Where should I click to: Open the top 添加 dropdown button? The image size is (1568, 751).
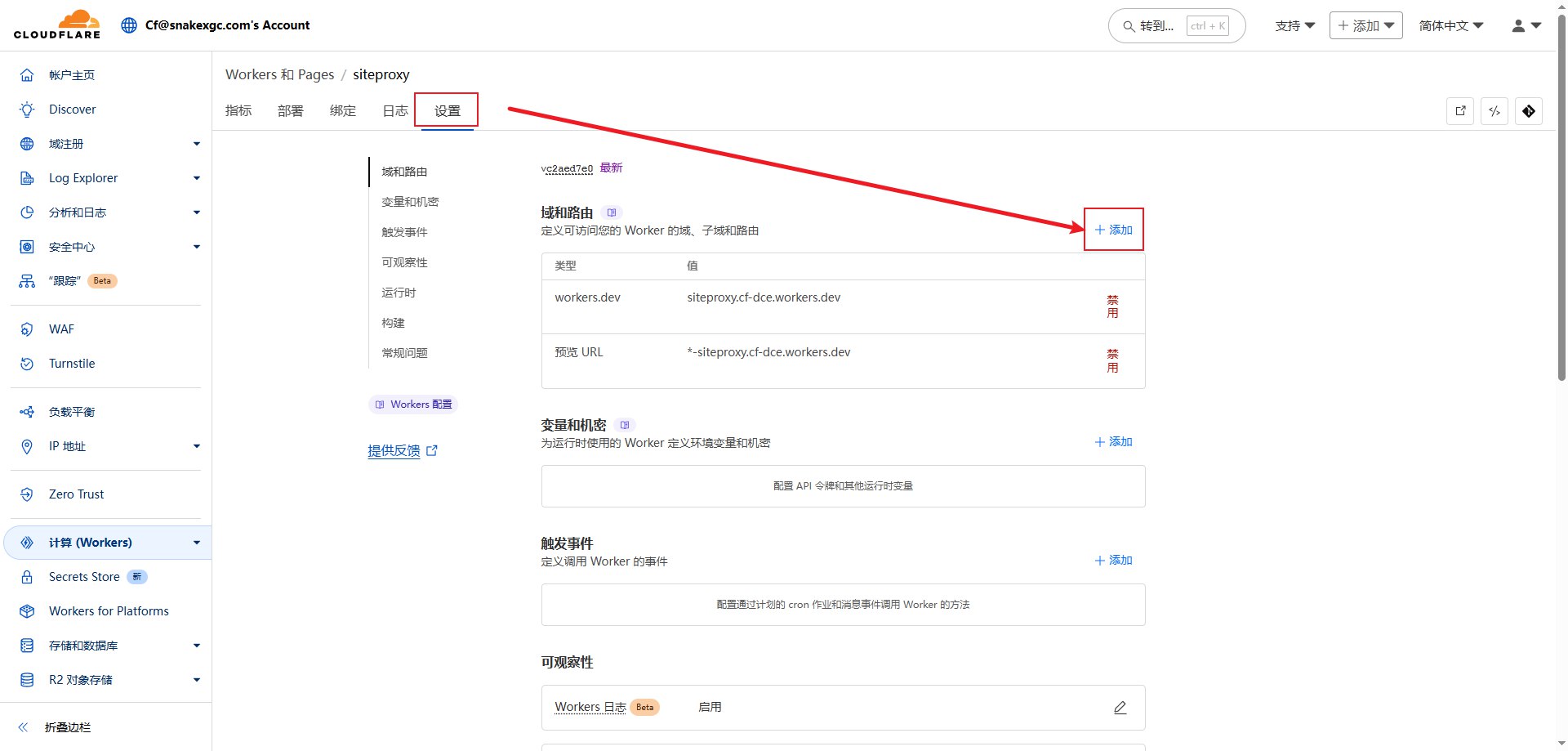1365,25
